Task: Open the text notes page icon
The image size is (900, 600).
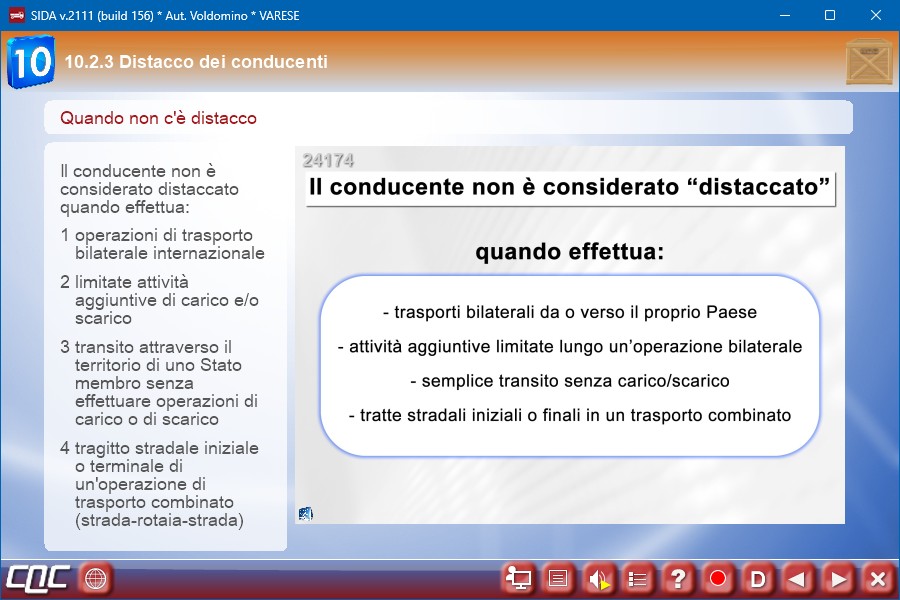Action: pos(559,578)
